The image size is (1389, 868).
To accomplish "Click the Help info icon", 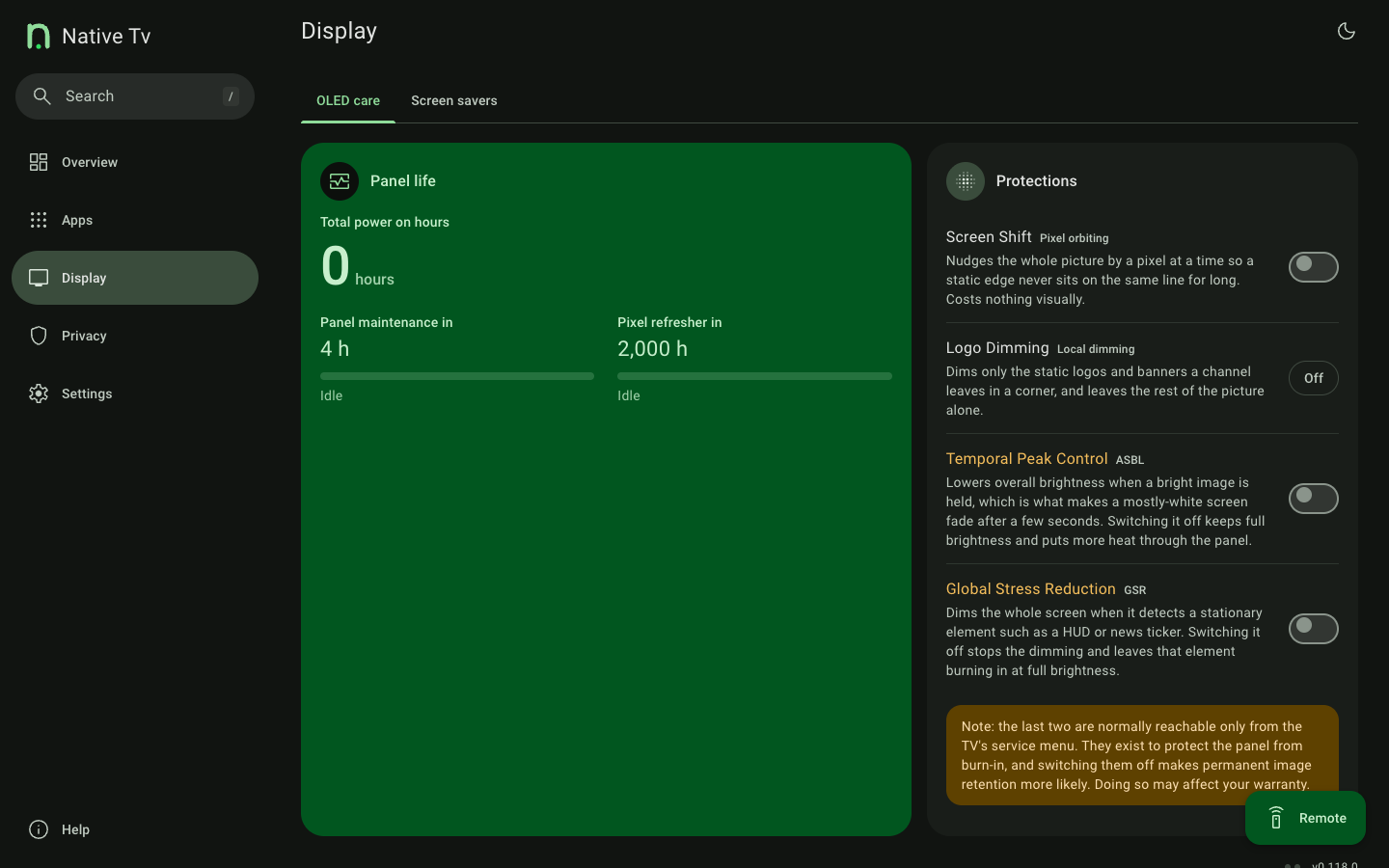I will (39, 829).
